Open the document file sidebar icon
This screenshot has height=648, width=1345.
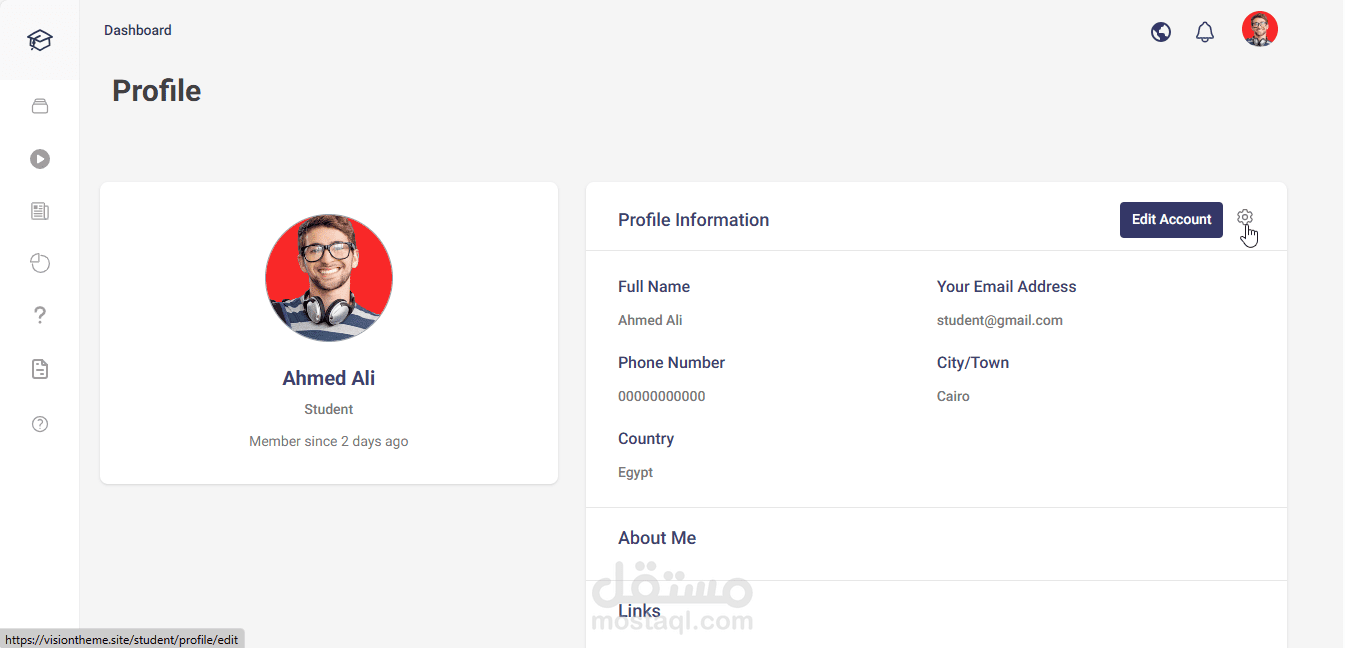click(x=40, y=369)
